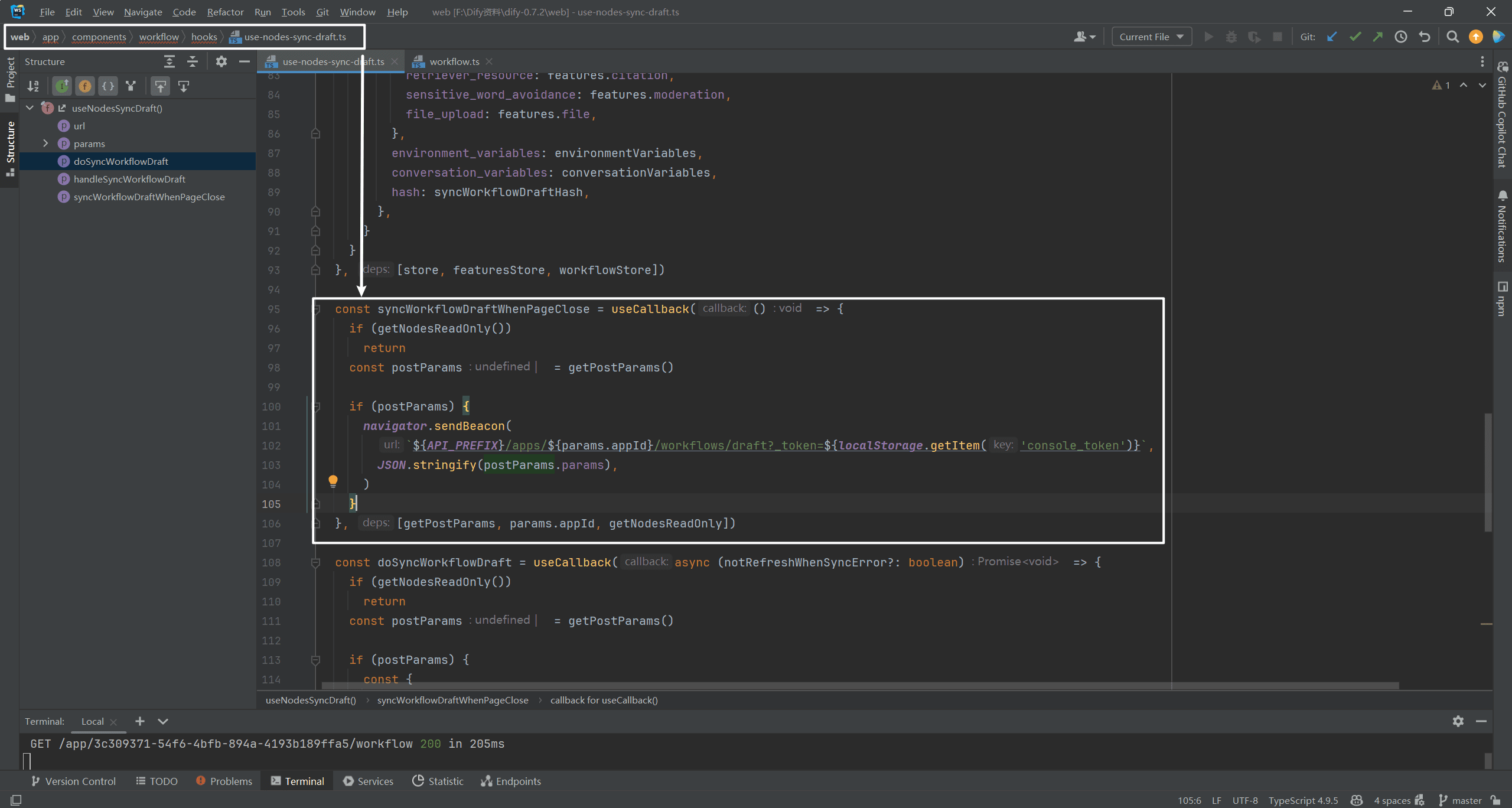Select the Refactor menu option
The image size is (1512, 808).
[x=223, y=11]
